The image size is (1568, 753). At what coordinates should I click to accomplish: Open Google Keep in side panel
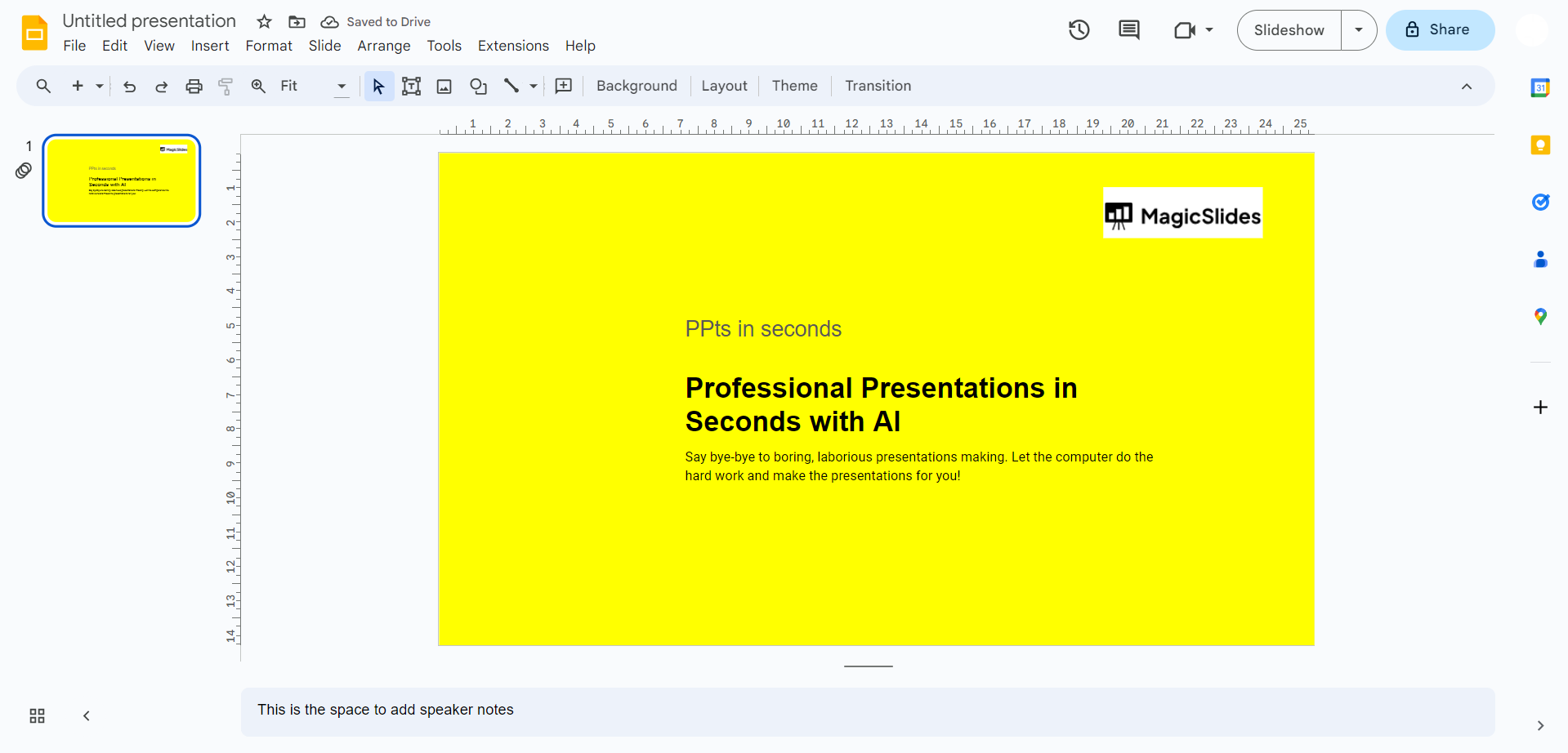point(1540,145)
